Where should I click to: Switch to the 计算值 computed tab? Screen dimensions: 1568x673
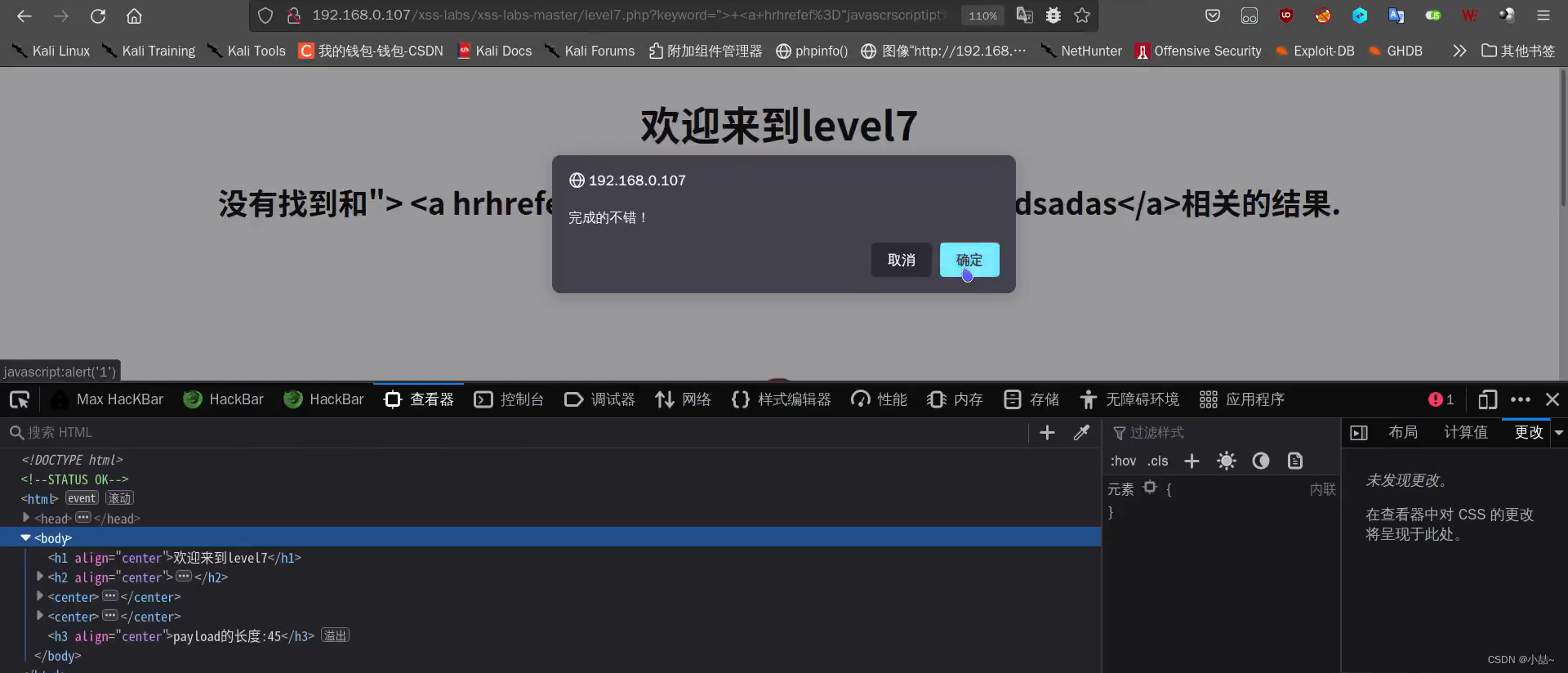click(x=1466, y=432)
